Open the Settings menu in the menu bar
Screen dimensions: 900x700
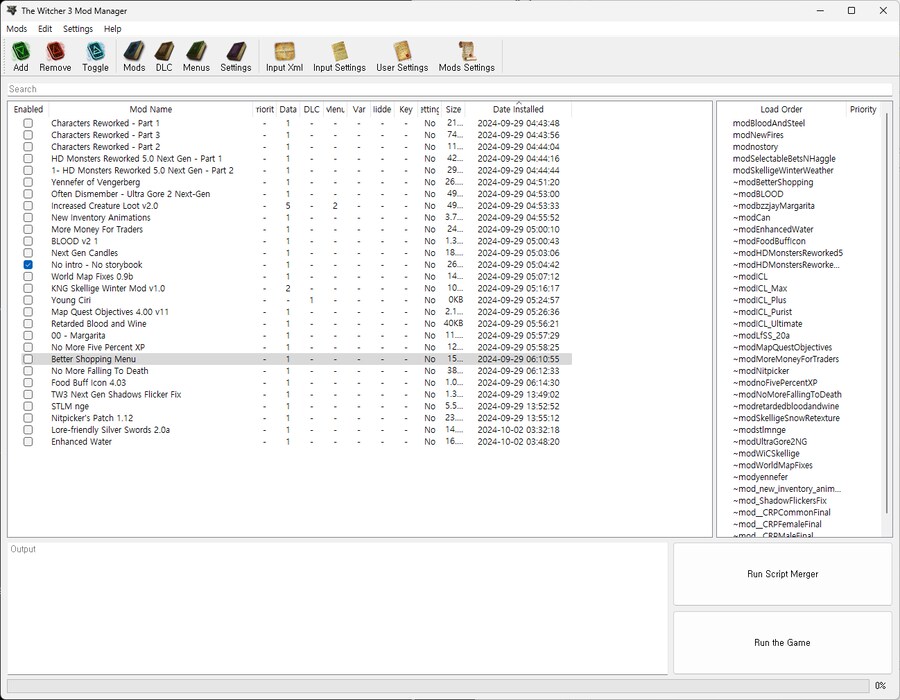[77, 29]
